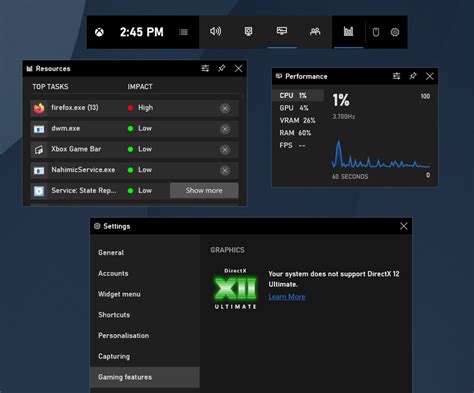Select the RAM 60% metric
Image resolution: width=474 pixels, height=393 pixels.
(295, 133)
